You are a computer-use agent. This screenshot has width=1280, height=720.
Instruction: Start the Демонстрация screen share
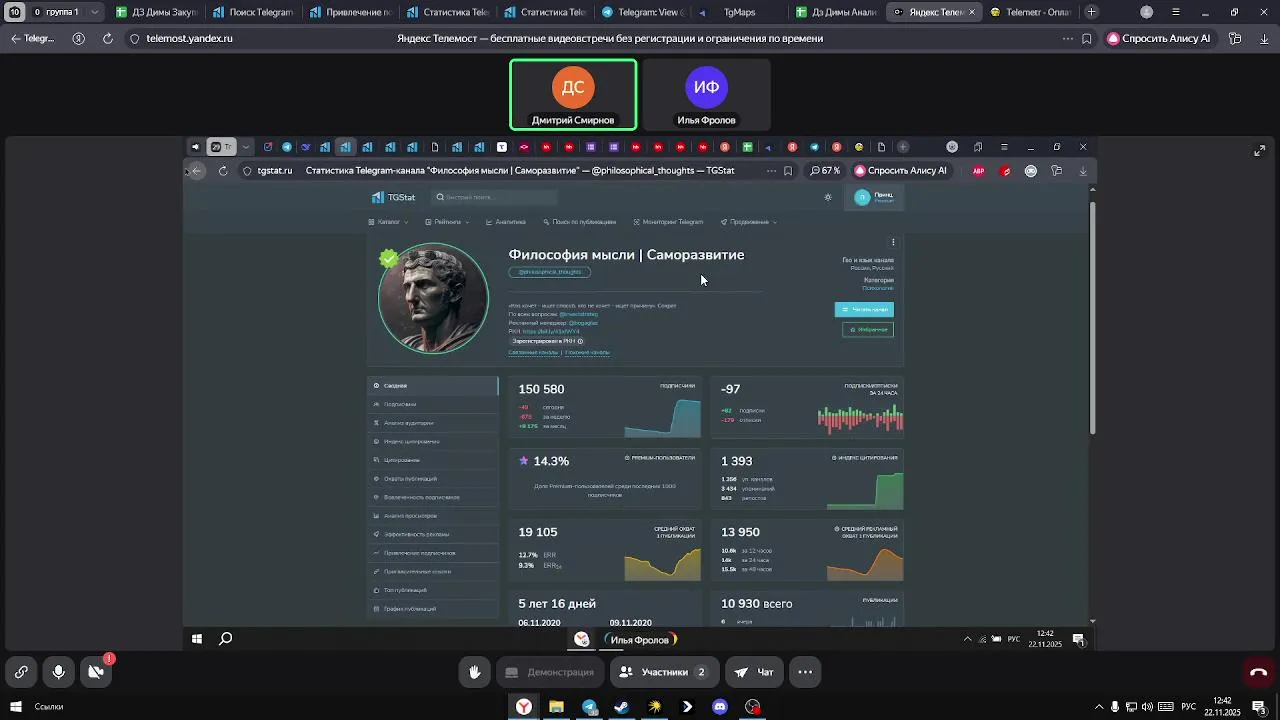coord(550,672)
